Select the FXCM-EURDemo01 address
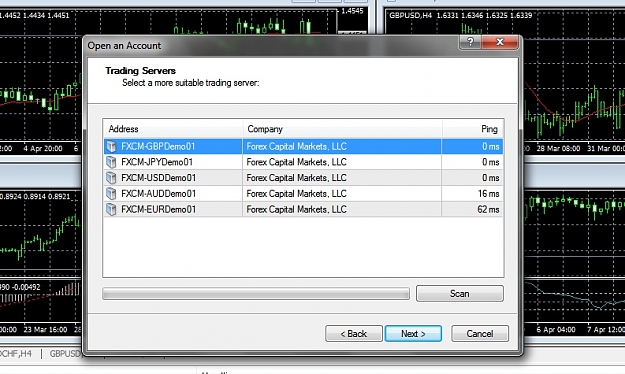This screenshot has width=625, height=374. coord(159,209)
